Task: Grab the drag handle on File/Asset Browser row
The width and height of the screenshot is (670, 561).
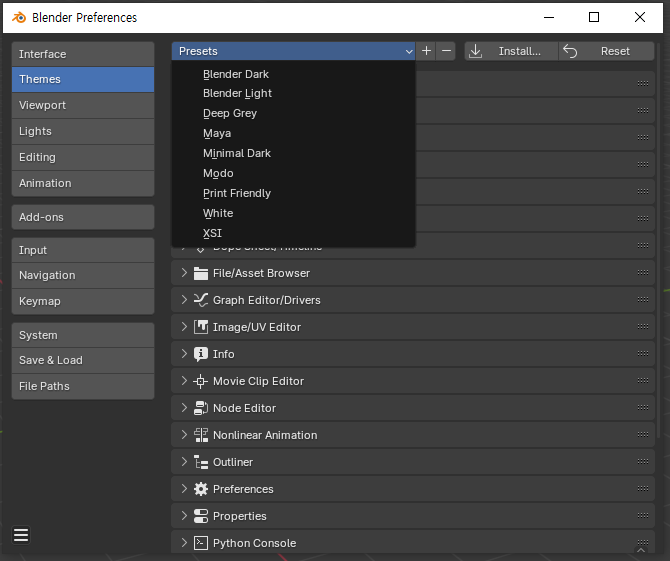Action: pyautogui.click(x=643, y=272)
